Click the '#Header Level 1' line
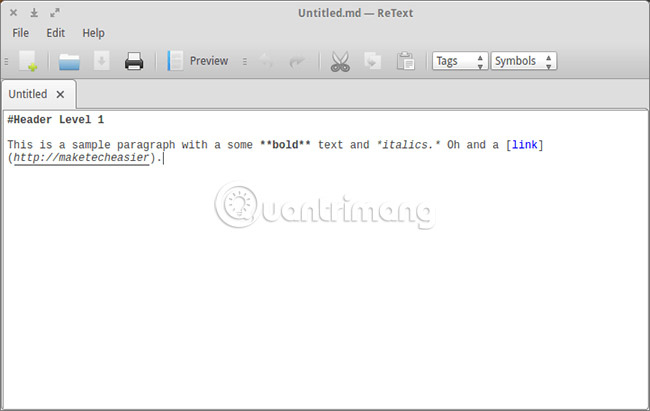 coord(56,120)
